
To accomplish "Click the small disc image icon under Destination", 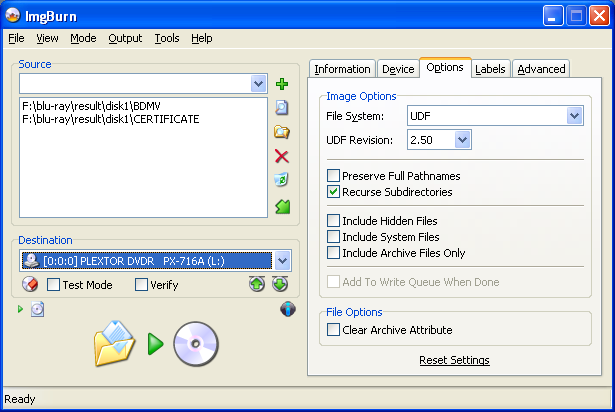I will tap(37, 309).
